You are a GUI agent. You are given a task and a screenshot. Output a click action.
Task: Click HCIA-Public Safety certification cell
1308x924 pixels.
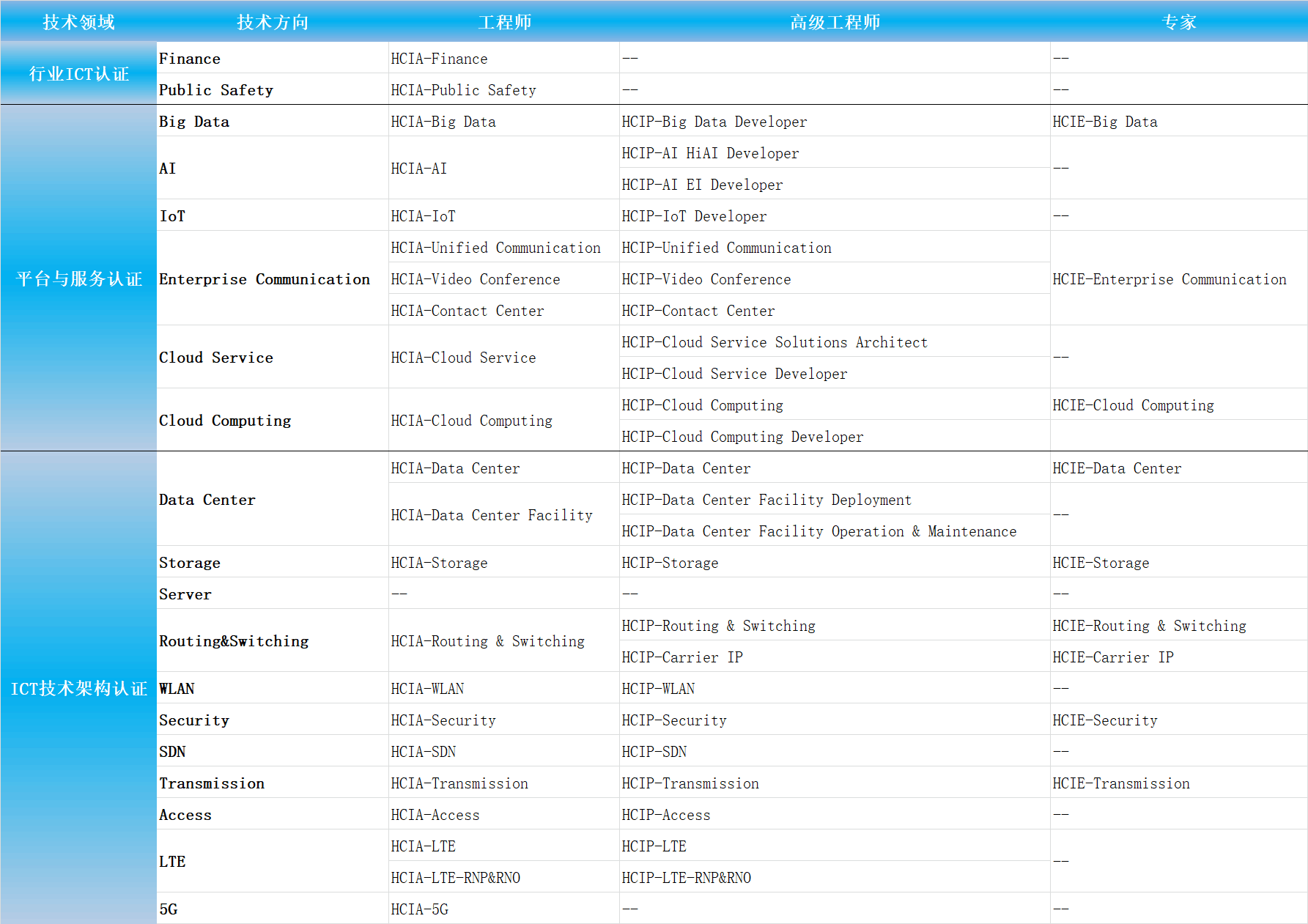pyautogui.click(x=463, y=90)
